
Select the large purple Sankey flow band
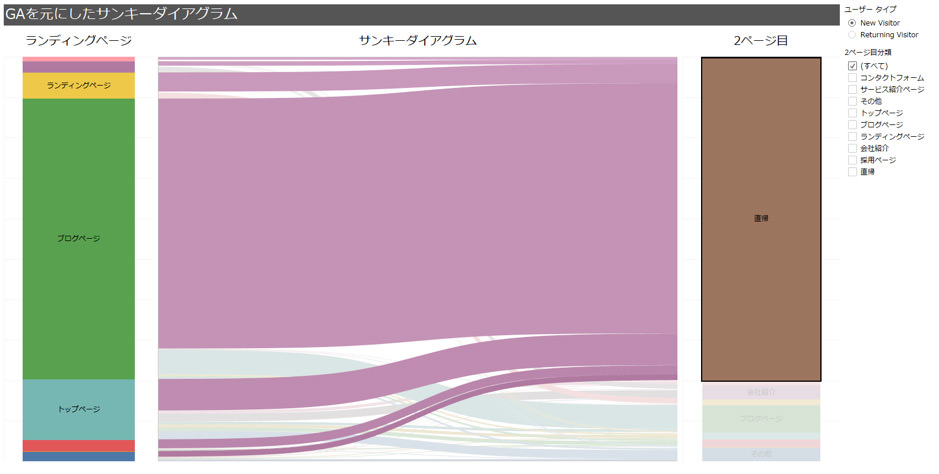tap(417, 215)
